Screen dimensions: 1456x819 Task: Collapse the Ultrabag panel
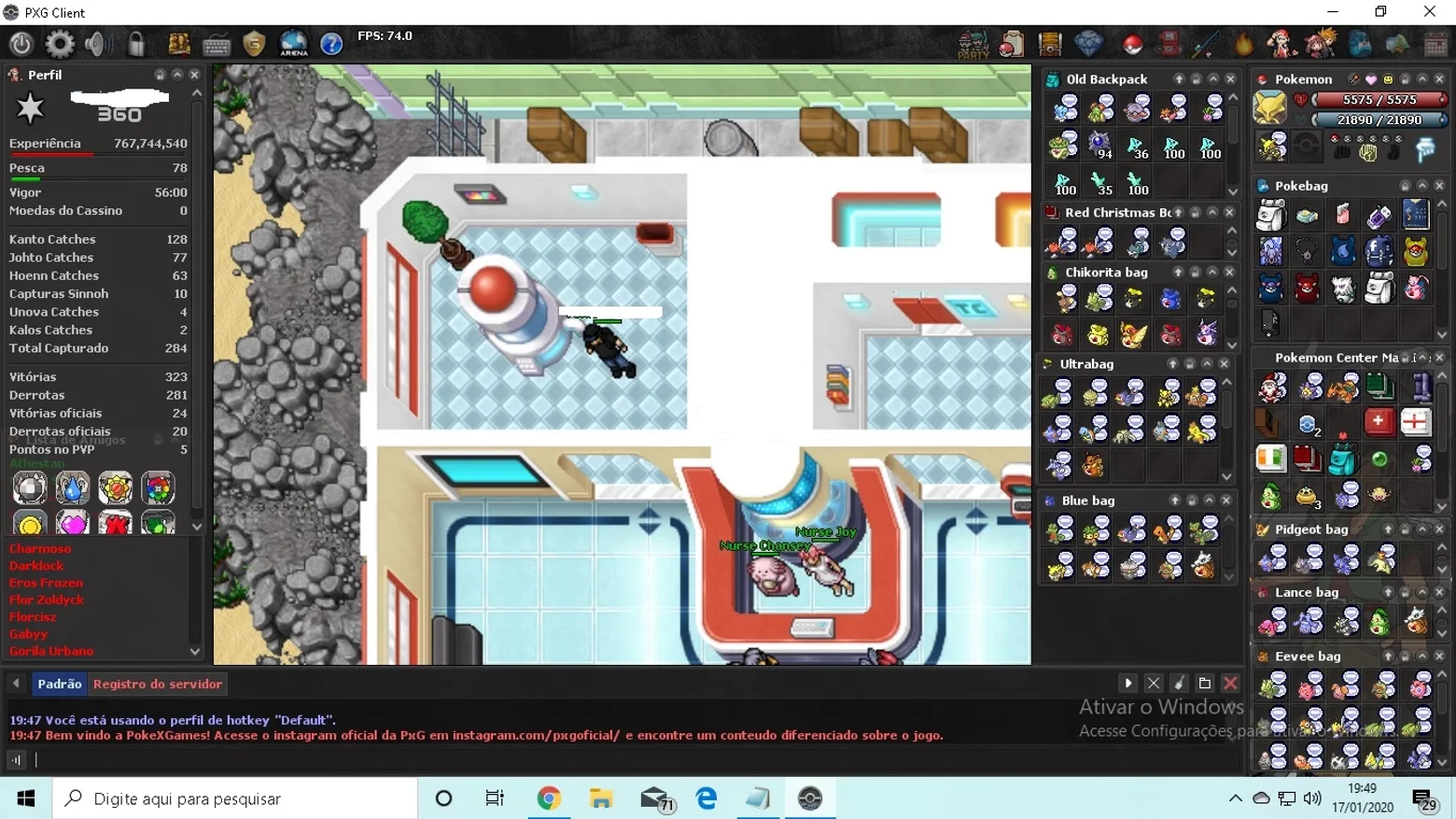(x=1207, y=364)
